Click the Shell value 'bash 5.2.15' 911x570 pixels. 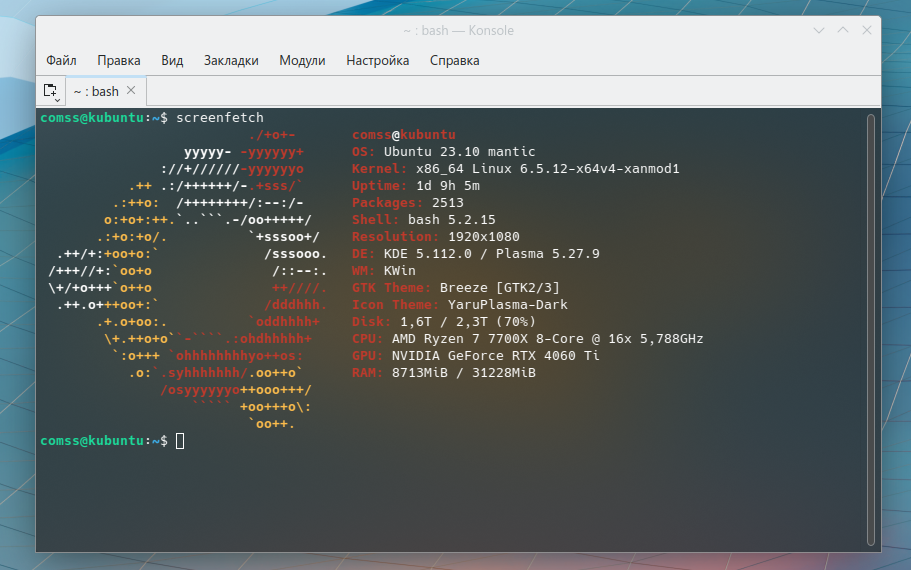tap(451, 220)
